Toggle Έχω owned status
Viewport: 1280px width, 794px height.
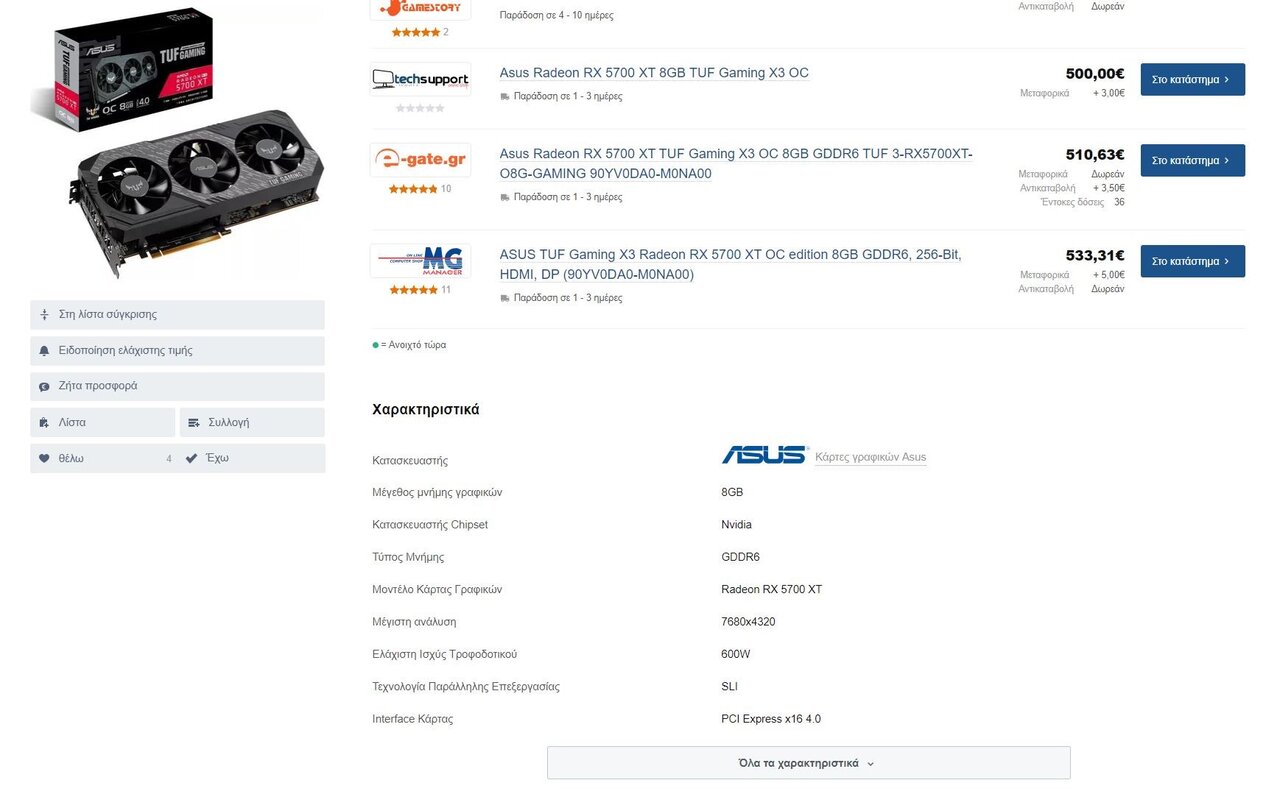252,458
